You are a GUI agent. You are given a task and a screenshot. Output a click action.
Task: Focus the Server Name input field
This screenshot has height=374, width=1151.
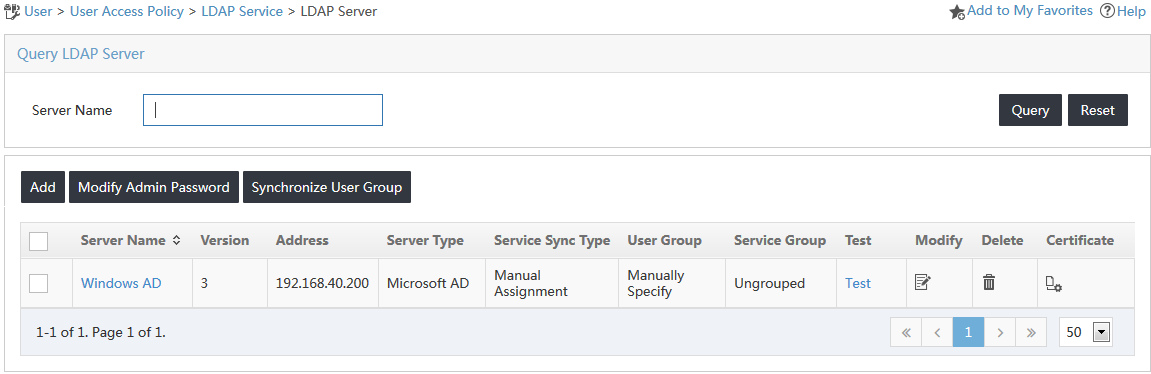point(263,110)
